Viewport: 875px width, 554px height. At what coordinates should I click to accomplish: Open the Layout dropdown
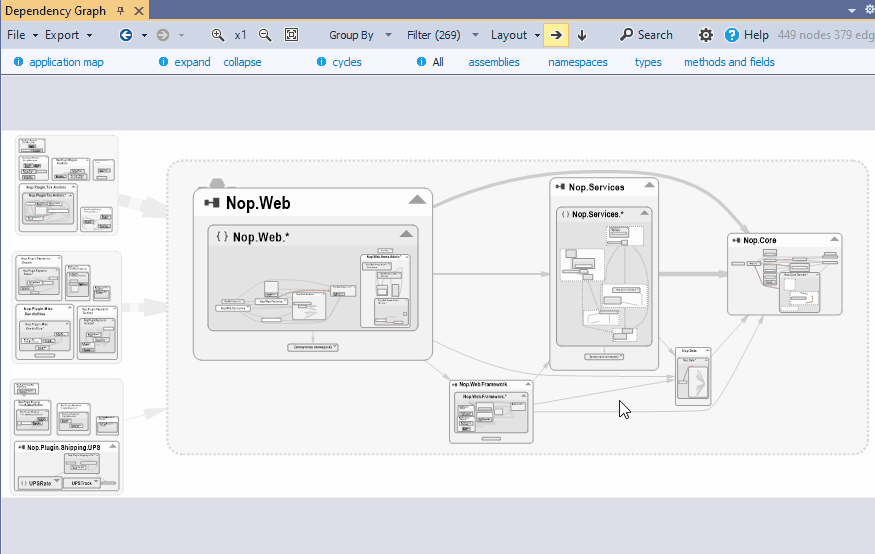(x=515, y=35)
